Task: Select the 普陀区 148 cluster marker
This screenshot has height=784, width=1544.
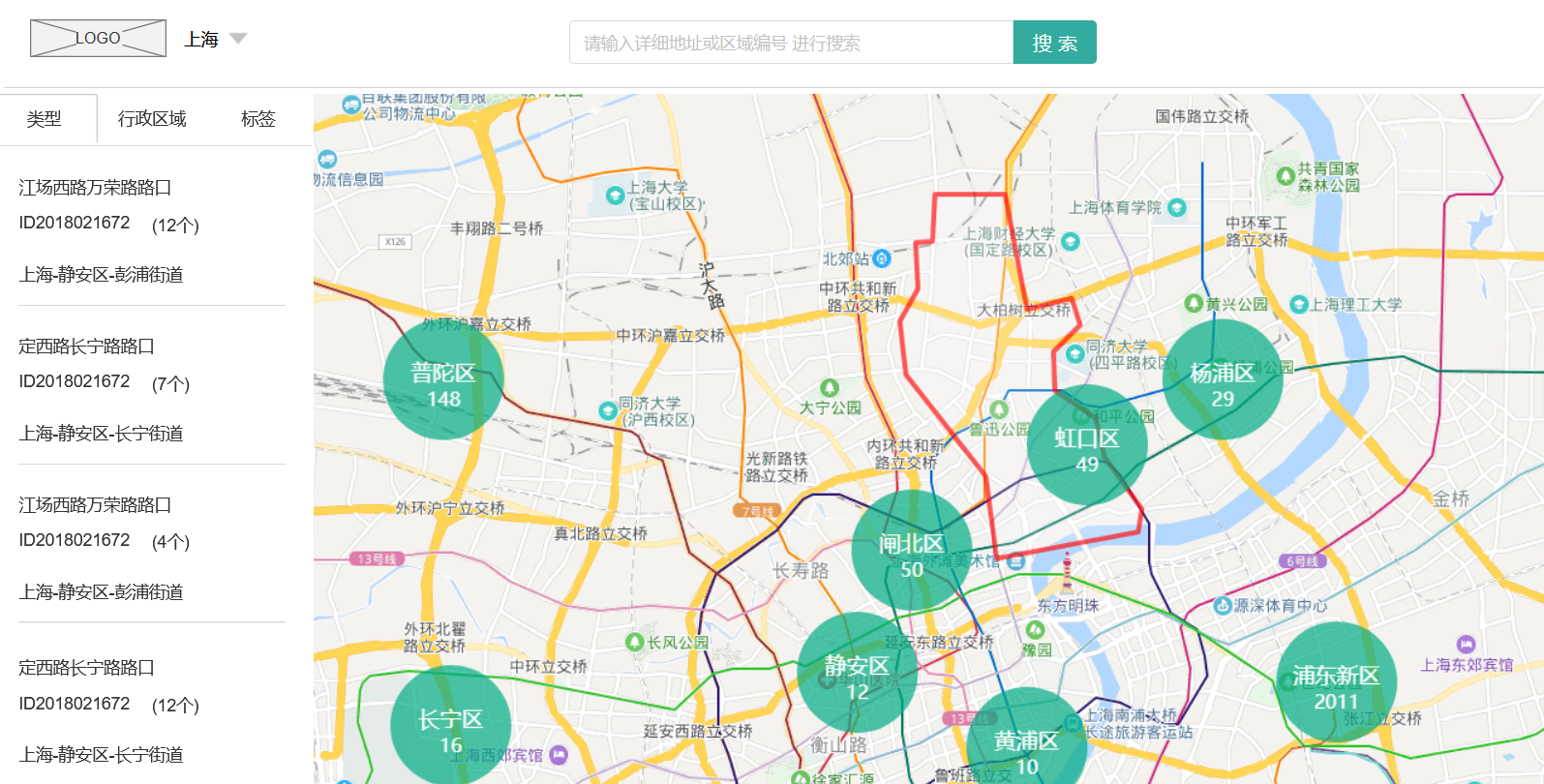Action: click(443, 380)
